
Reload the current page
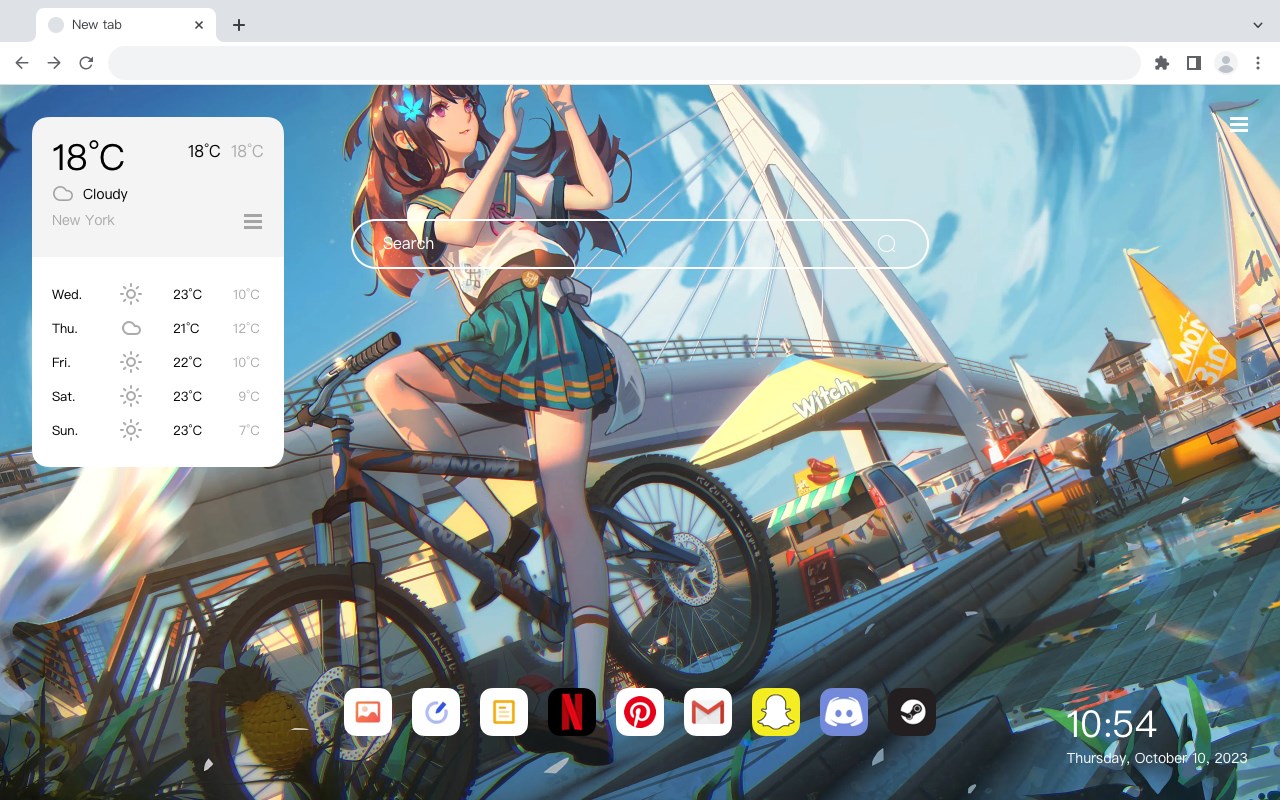click(x=86, y=63)
